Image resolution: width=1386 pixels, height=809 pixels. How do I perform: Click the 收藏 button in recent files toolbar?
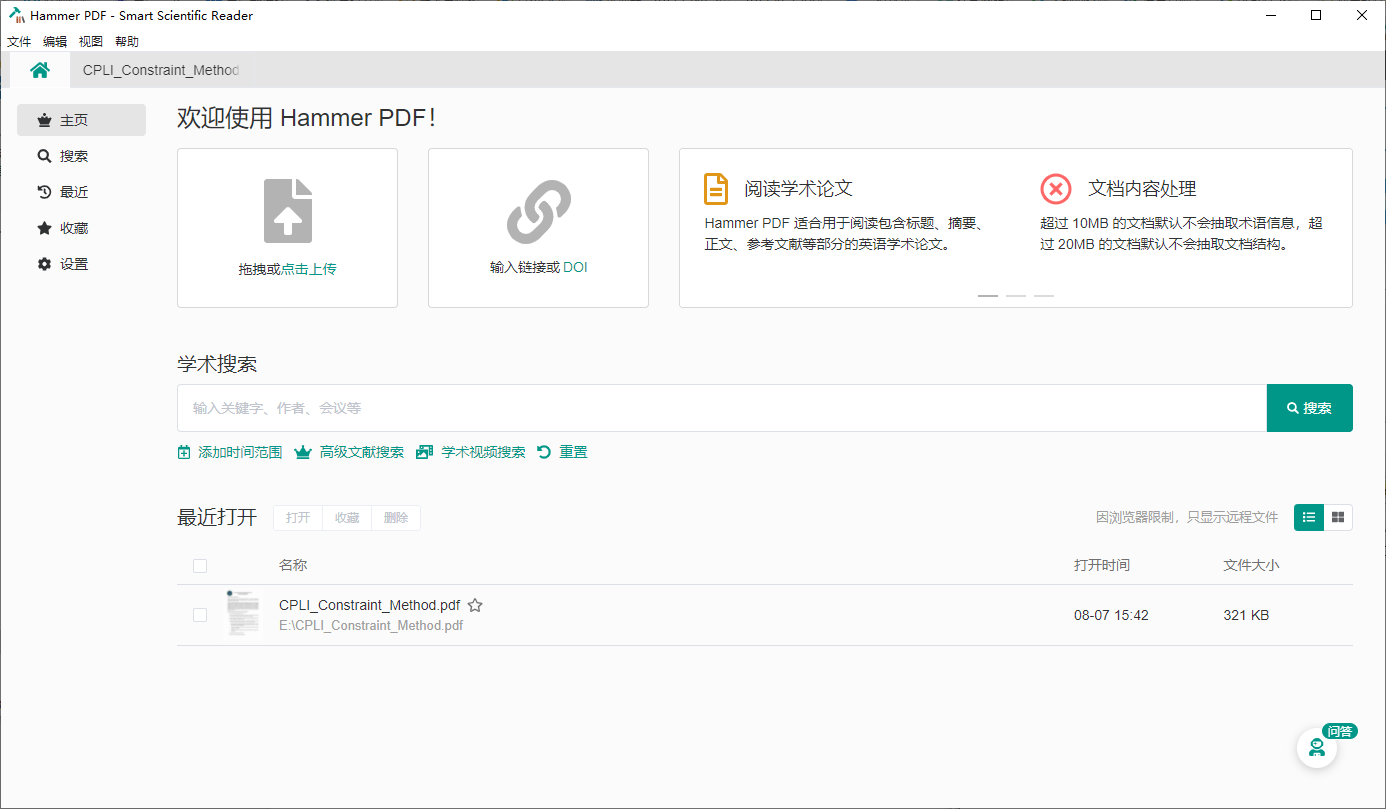[x=347, y=518]
